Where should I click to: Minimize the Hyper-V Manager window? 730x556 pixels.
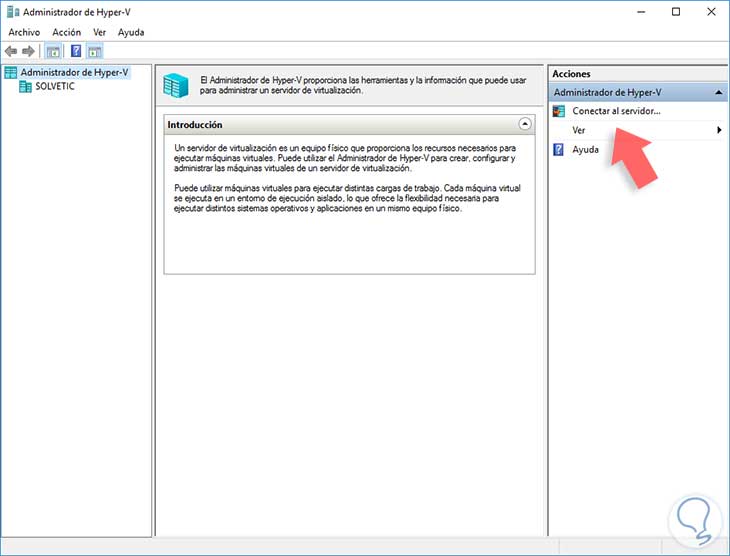point(641,12)
